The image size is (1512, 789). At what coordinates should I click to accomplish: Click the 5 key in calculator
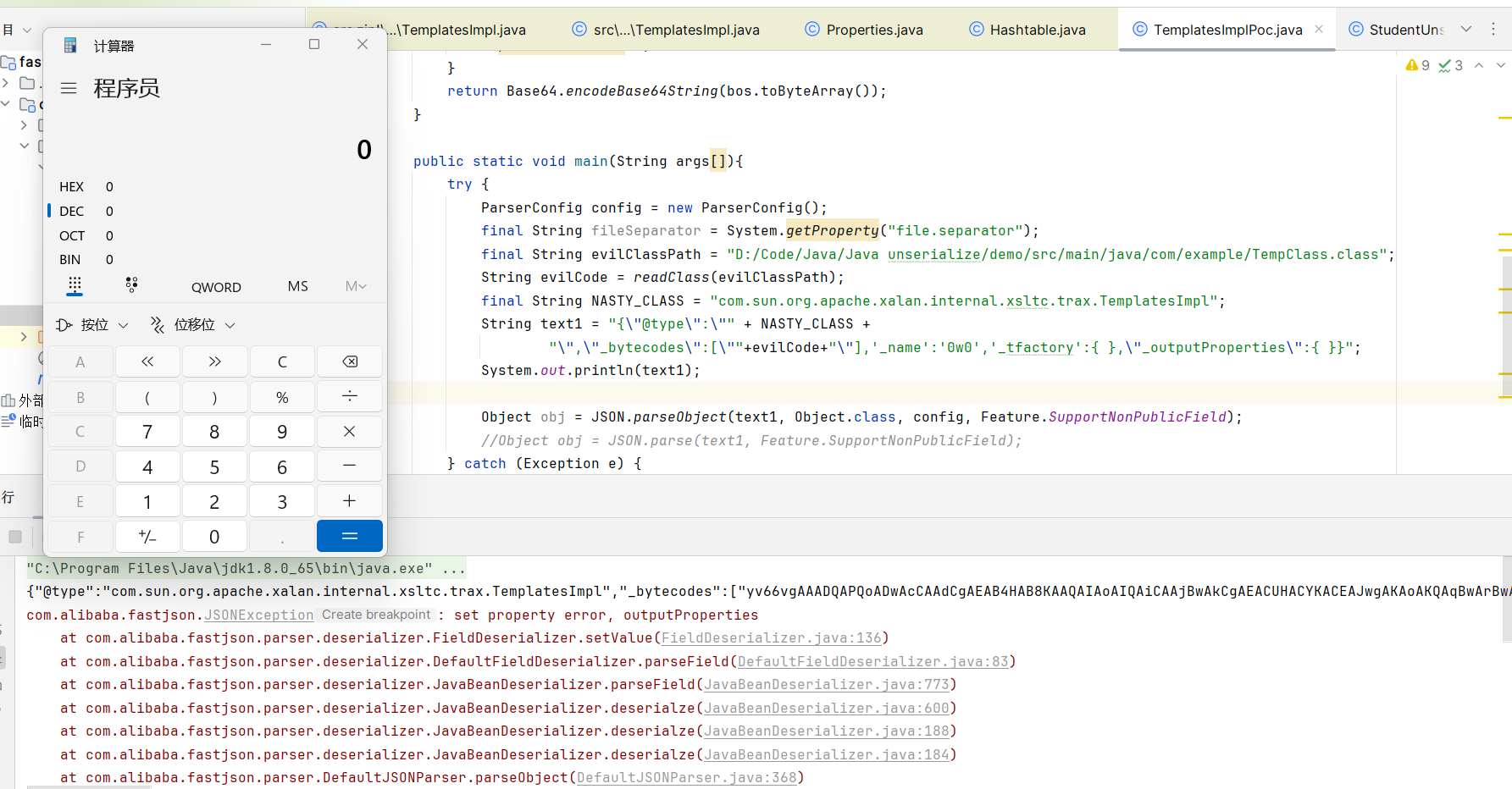(214, 466)
